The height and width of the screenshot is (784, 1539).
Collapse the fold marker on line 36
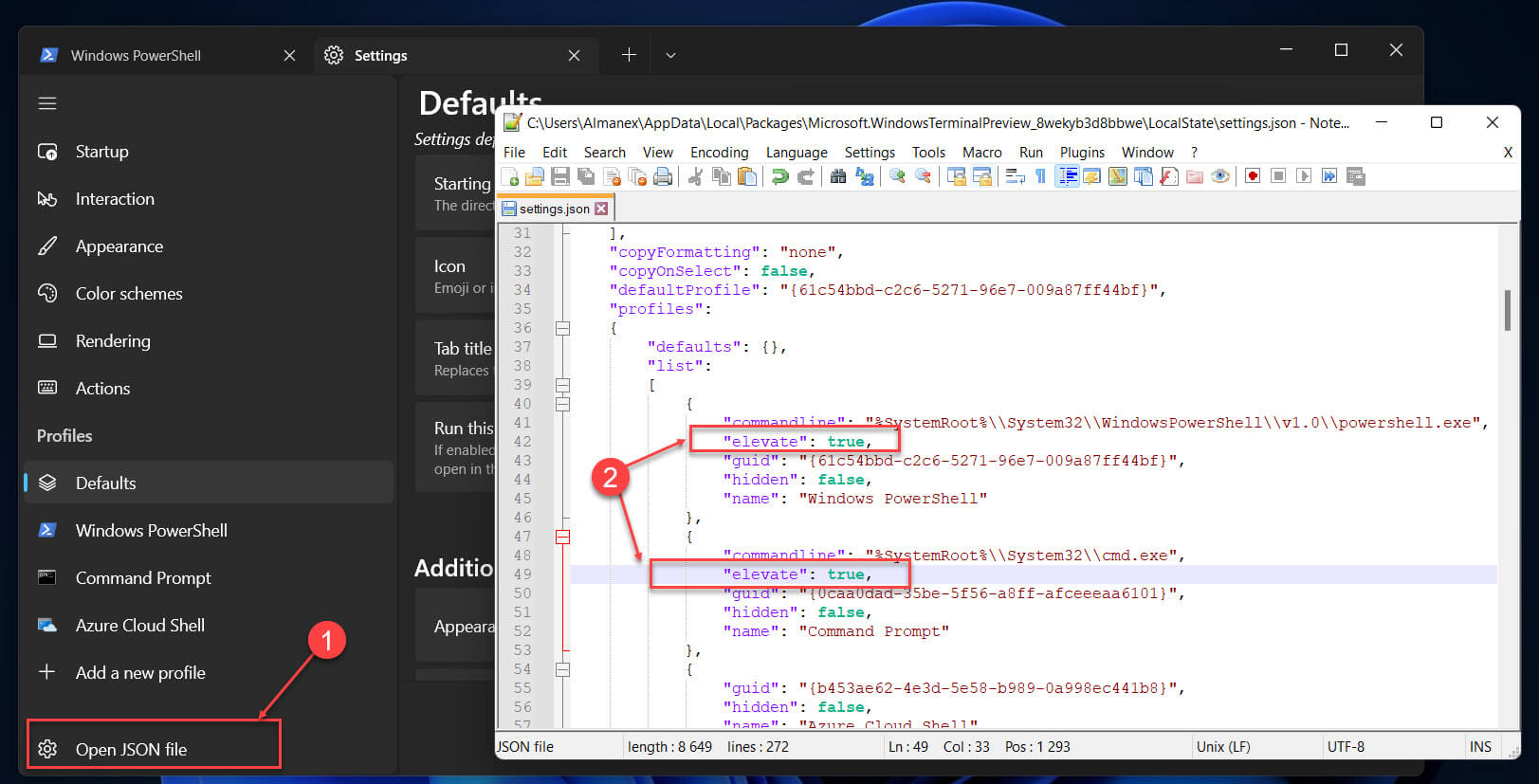562,328
